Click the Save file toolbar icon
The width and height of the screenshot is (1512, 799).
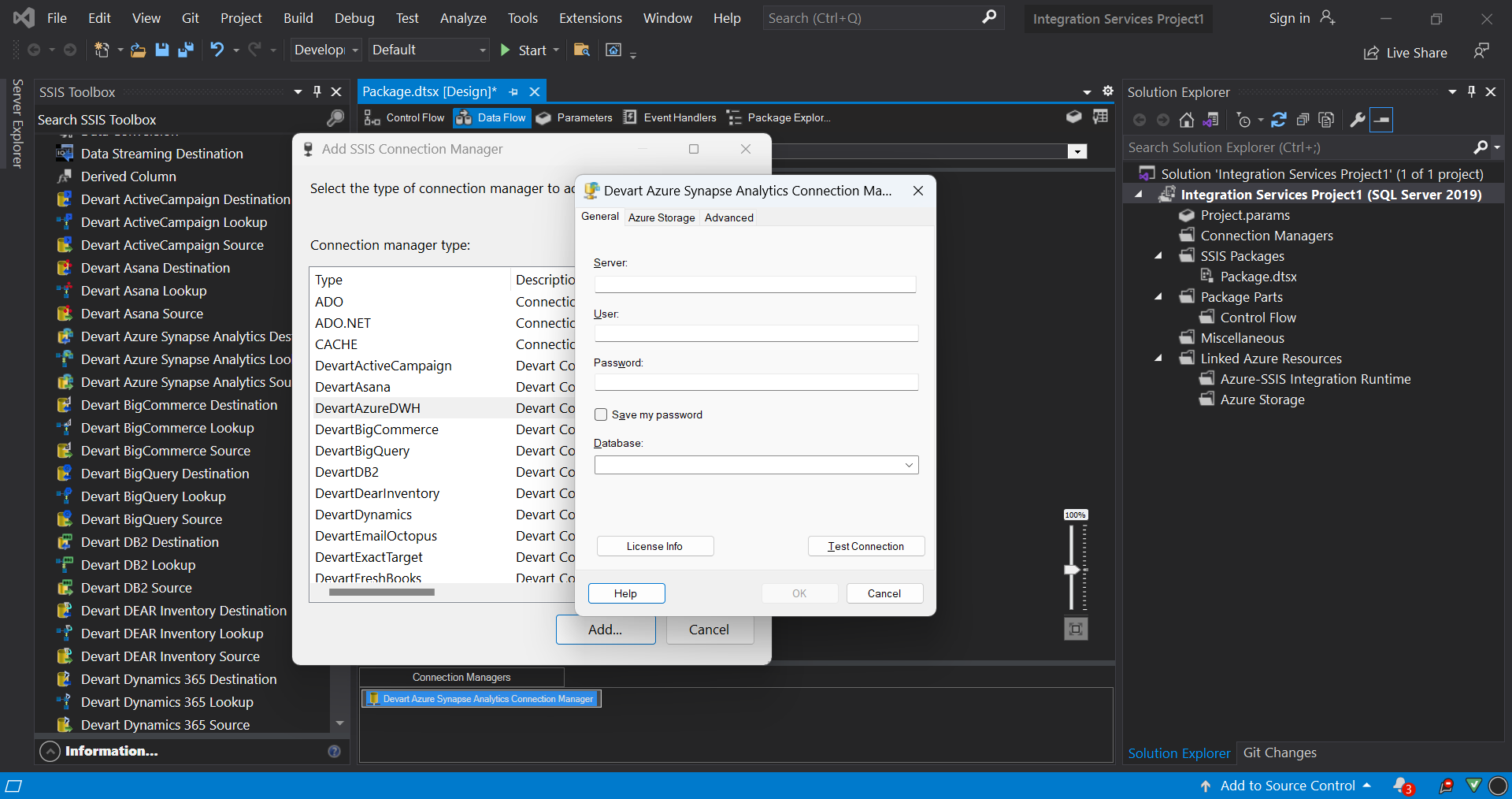(162, 50)
